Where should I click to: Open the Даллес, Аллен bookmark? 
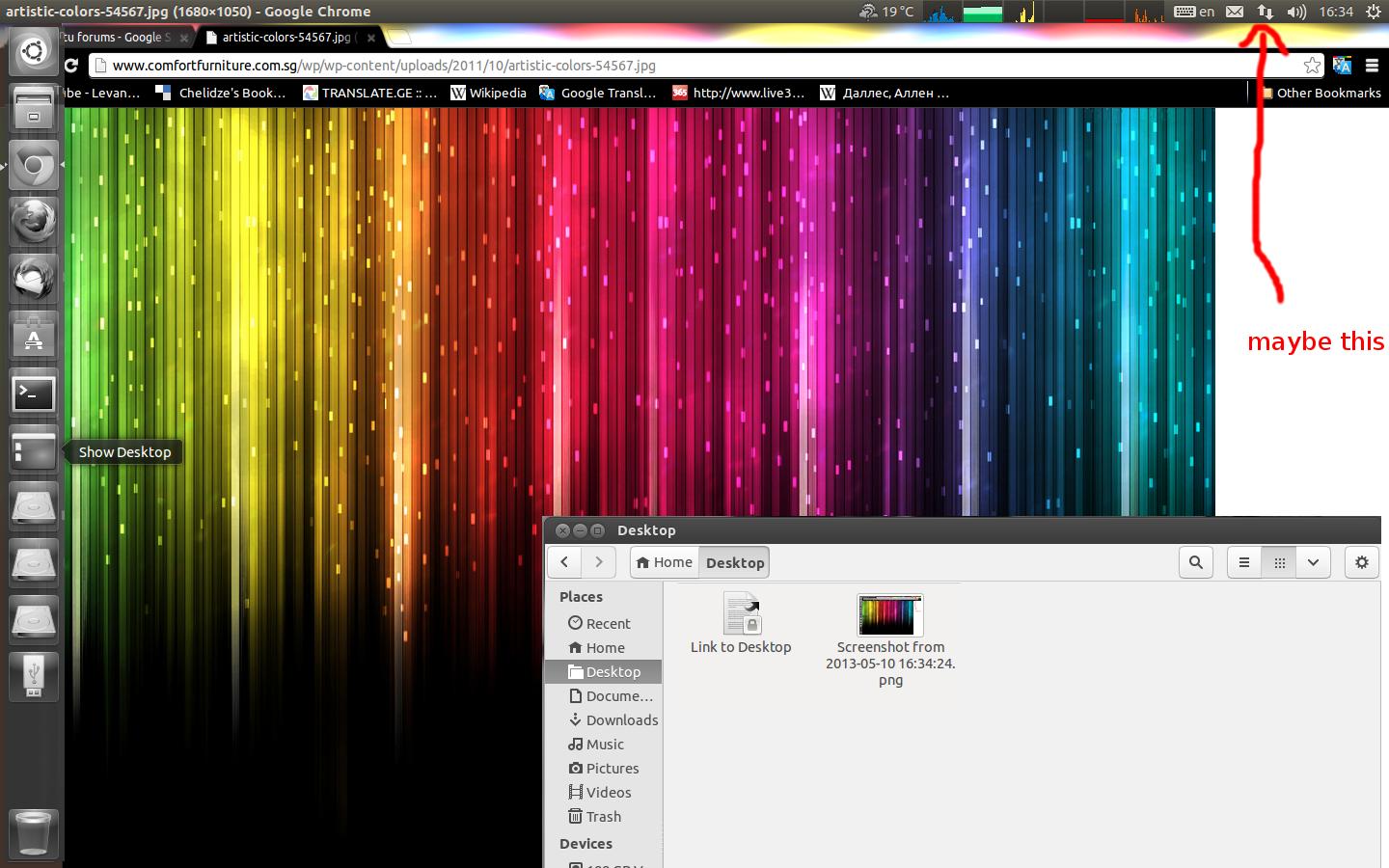pos(885,93)
